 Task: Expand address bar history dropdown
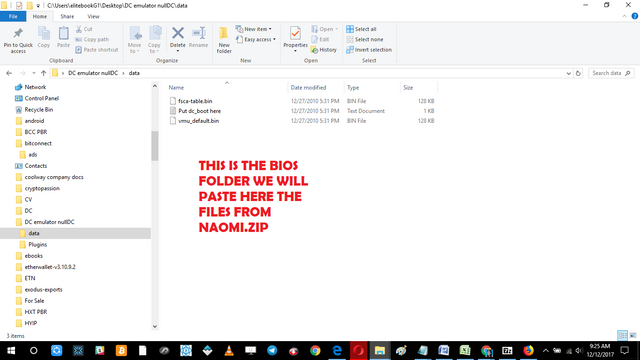click(568, 73)
